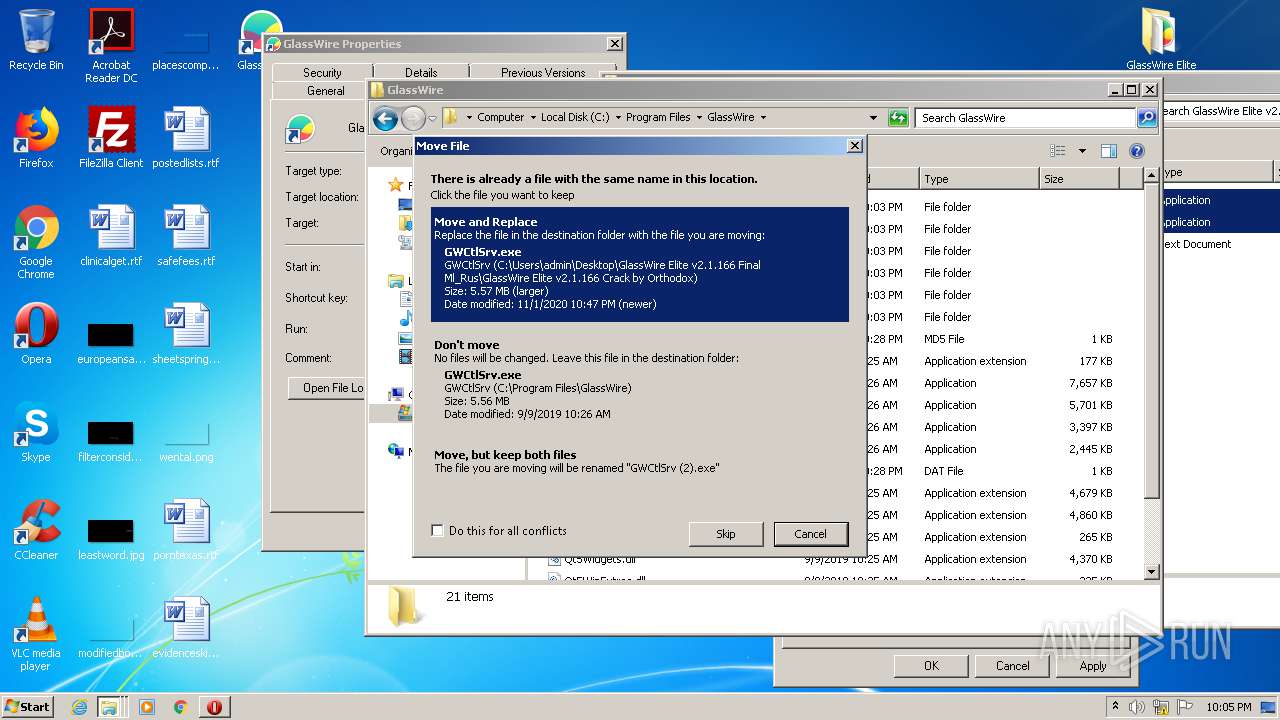Expand GlassWire breadcrumb arrow
Viewport: 1280px width, 720px height.
[763, 118]
